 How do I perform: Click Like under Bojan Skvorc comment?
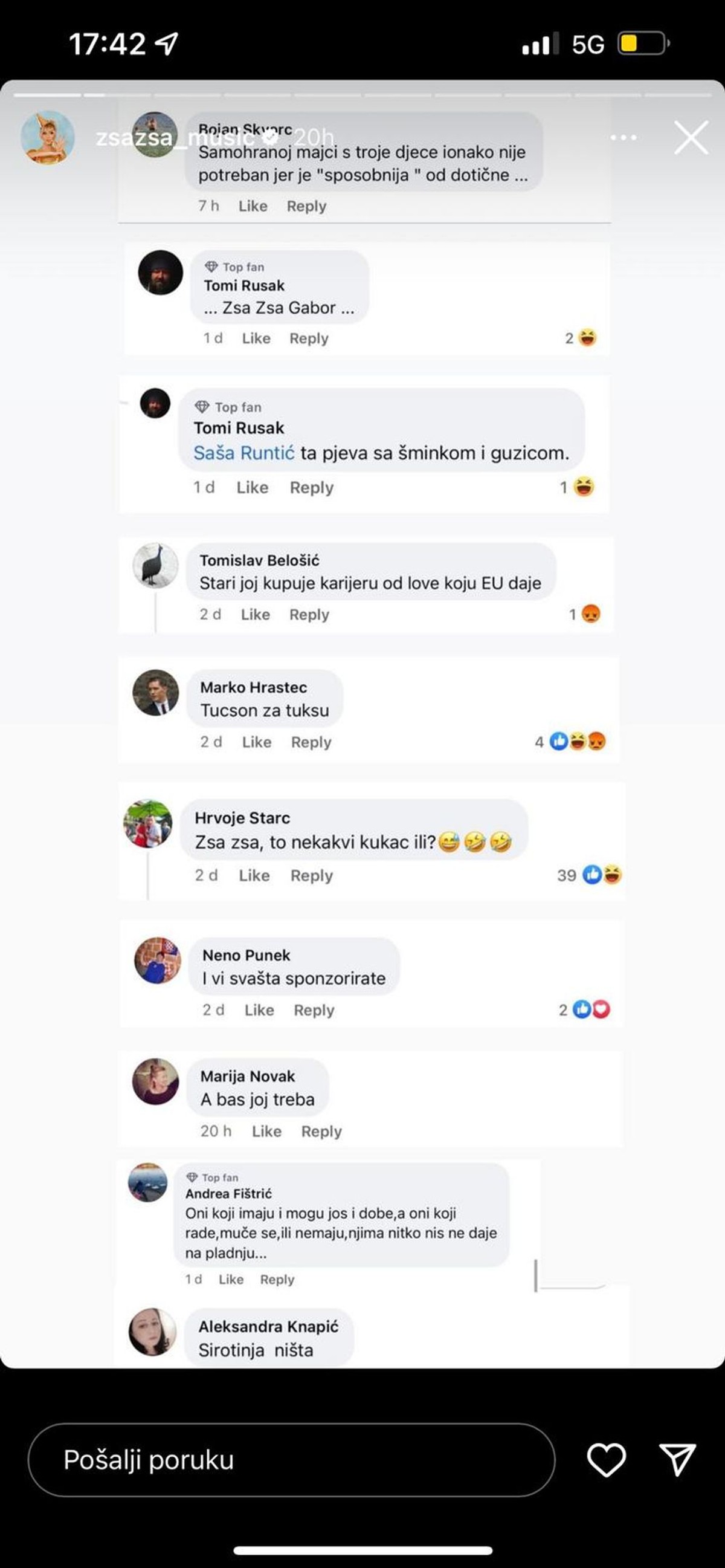[253, 206]
